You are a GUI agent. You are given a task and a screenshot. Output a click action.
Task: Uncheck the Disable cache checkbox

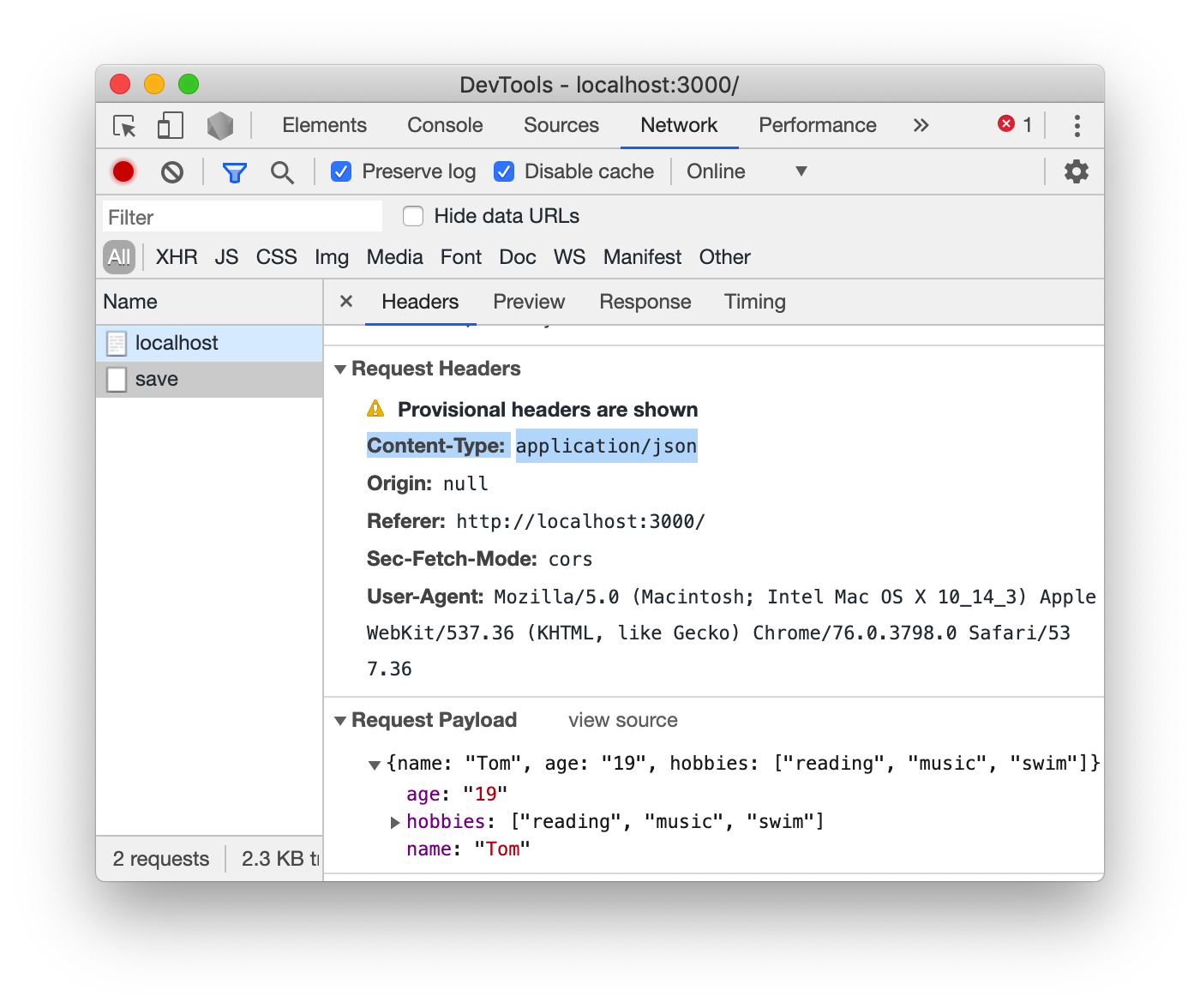click(504, 171)
